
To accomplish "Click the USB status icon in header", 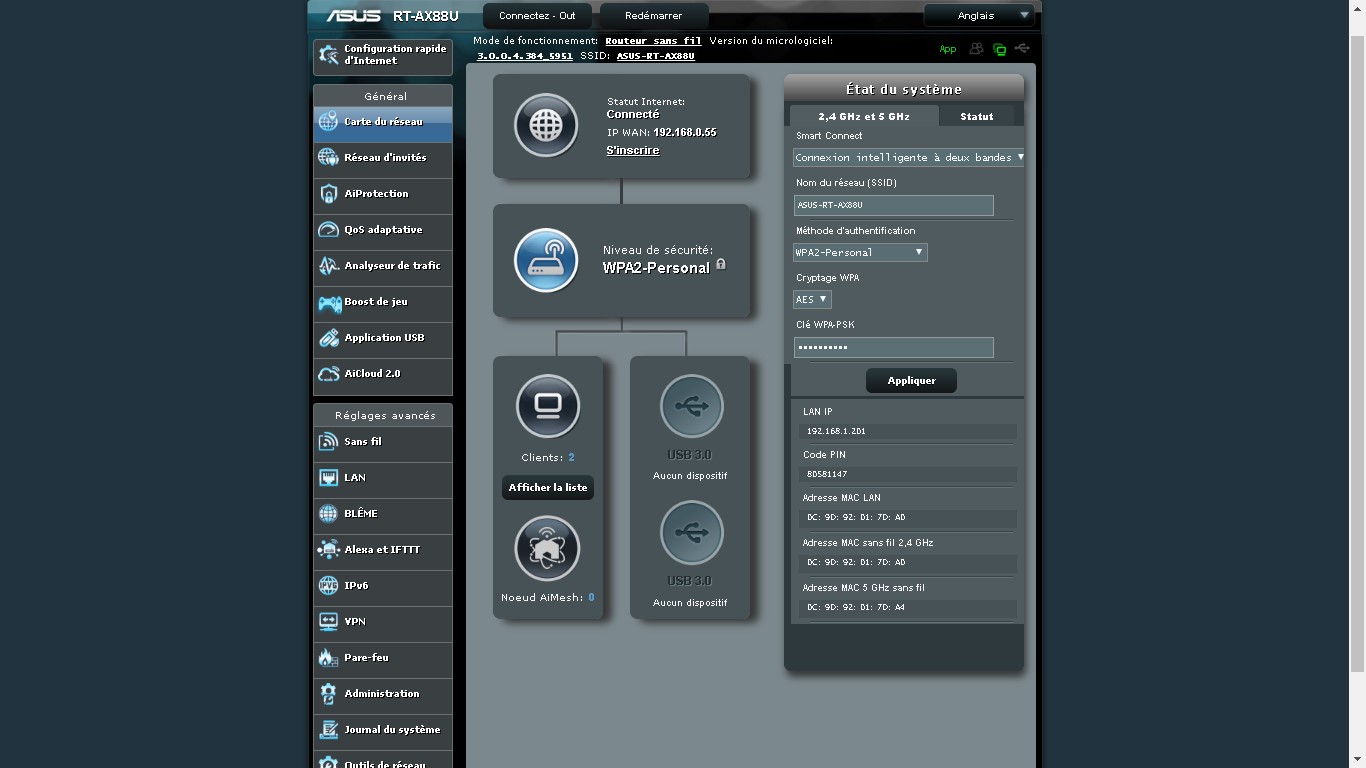I will (1022, 48).
